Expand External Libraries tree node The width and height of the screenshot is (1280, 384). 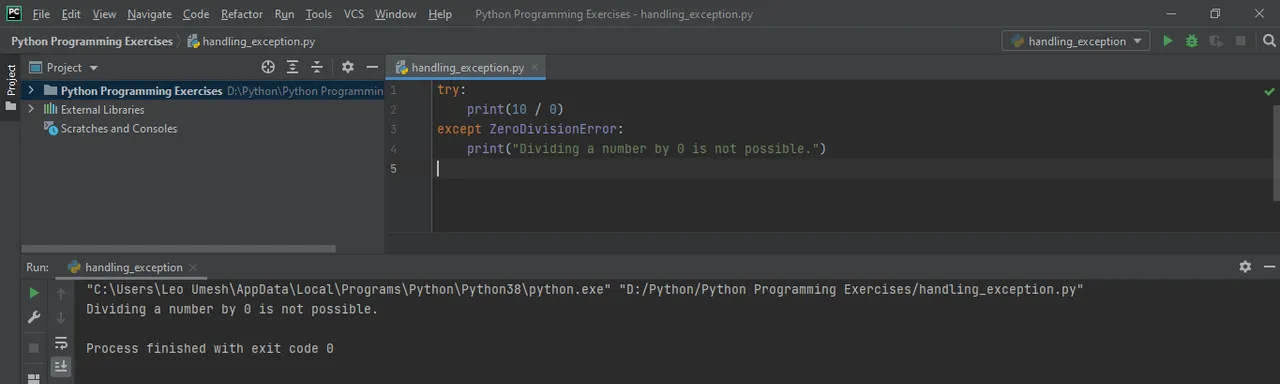[31, 110]
